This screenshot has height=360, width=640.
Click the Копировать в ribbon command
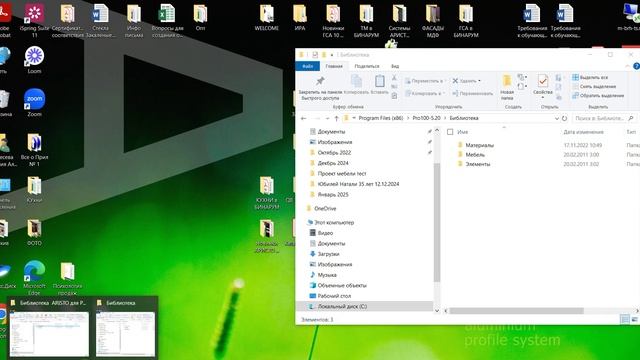click(x=424, y=93)
